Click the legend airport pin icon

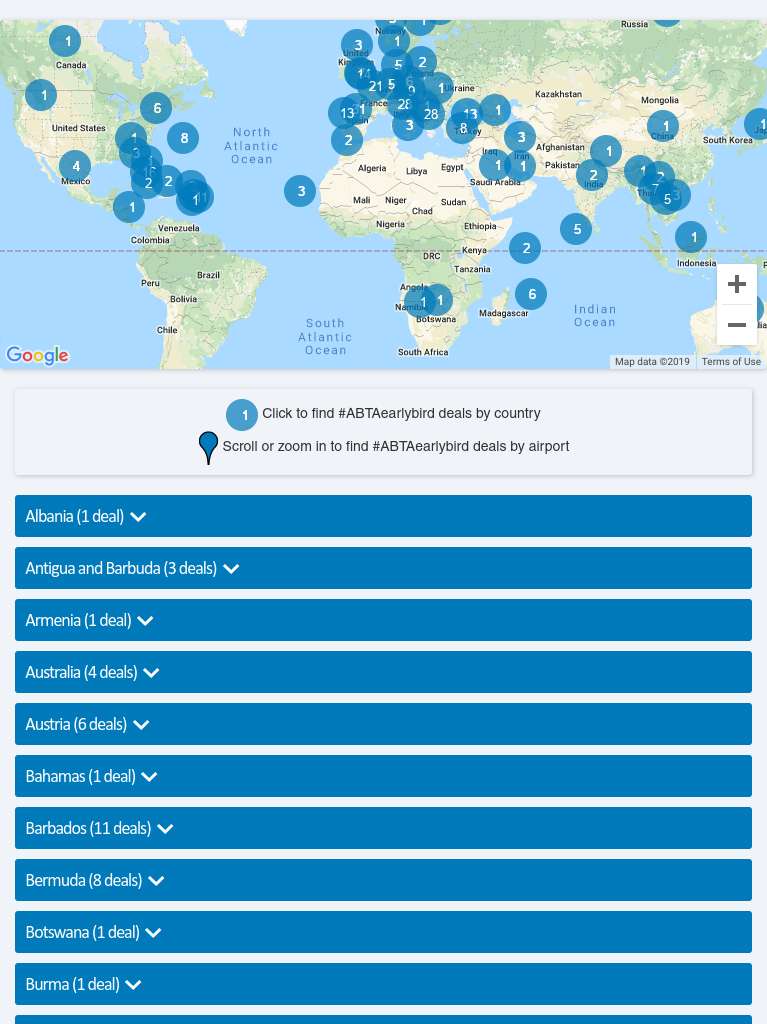coord(208,448)
